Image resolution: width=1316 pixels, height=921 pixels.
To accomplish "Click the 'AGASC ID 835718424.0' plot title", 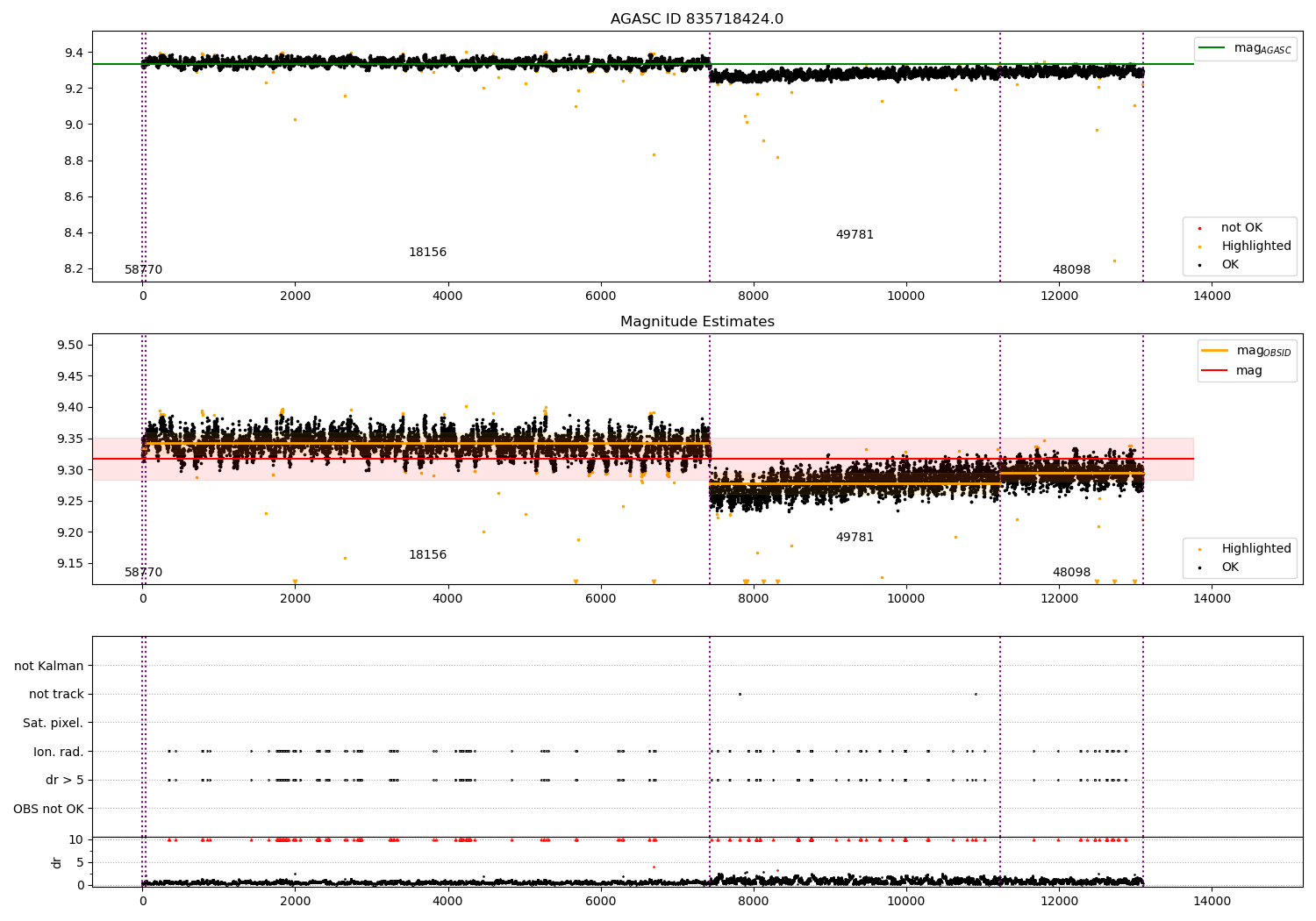I will tap(697, 19).
